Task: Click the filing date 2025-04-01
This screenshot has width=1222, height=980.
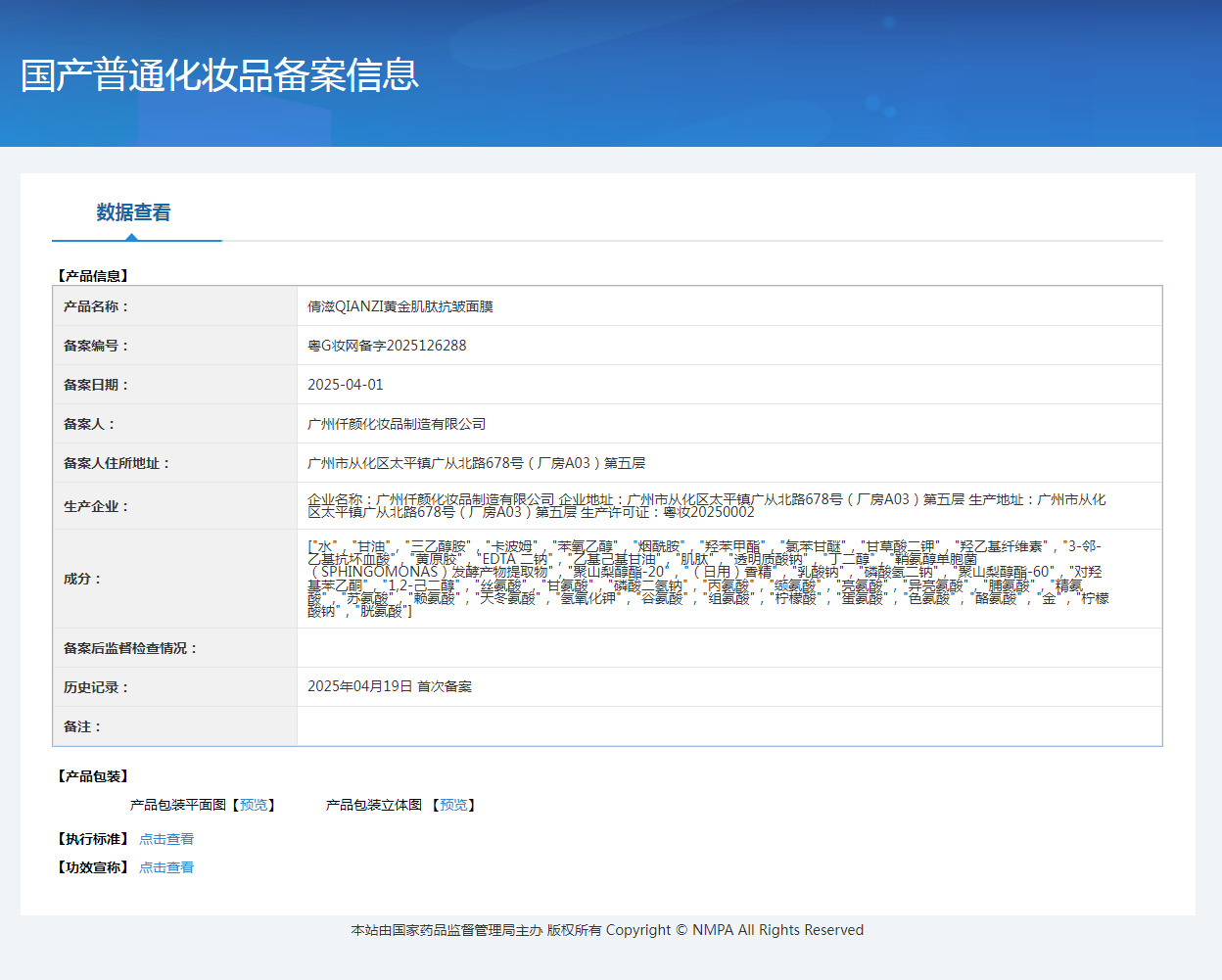Action: 346,385
